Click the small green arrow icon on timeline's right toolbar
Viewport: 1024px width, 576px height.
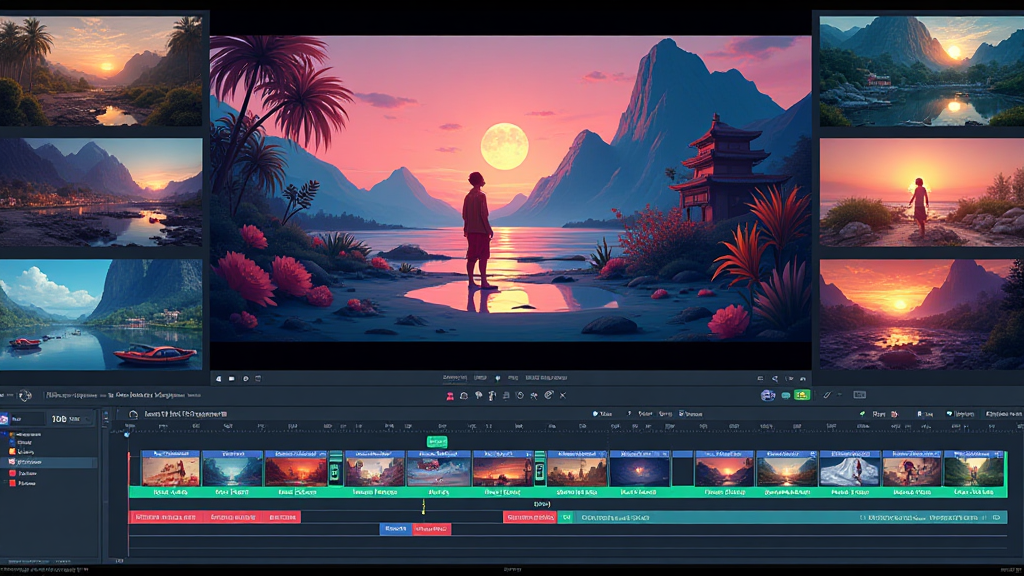click(862, 414)
